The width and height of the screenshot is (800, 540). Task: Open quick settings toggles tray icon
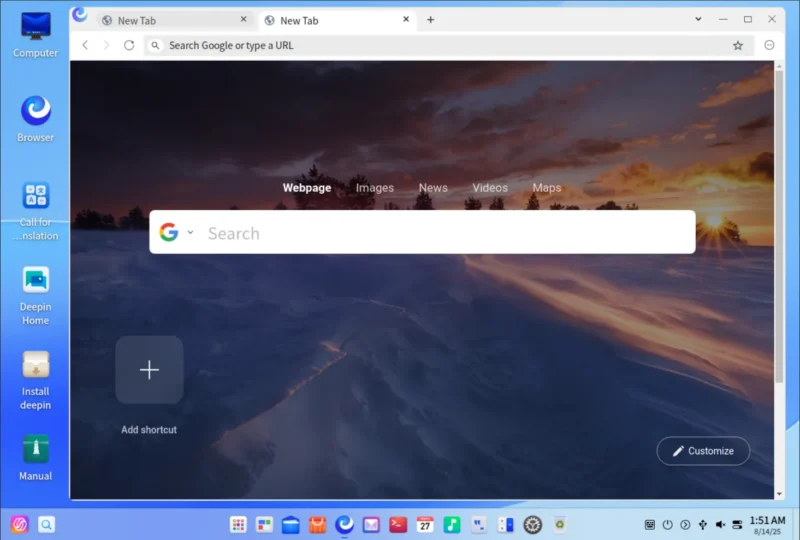[737, 524]
